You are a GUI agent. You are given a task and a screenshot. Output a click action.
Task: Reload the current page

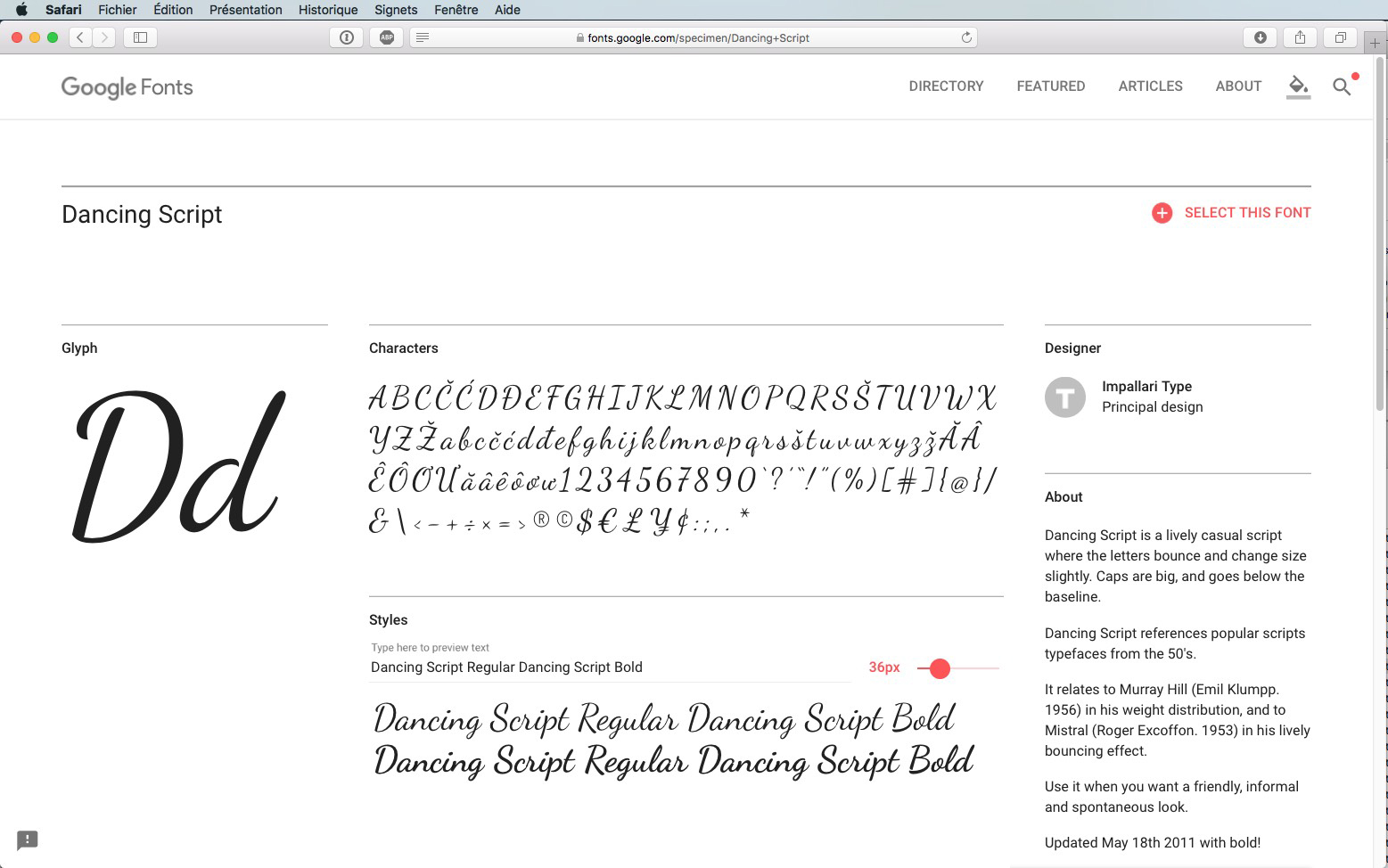coord(966,37)
